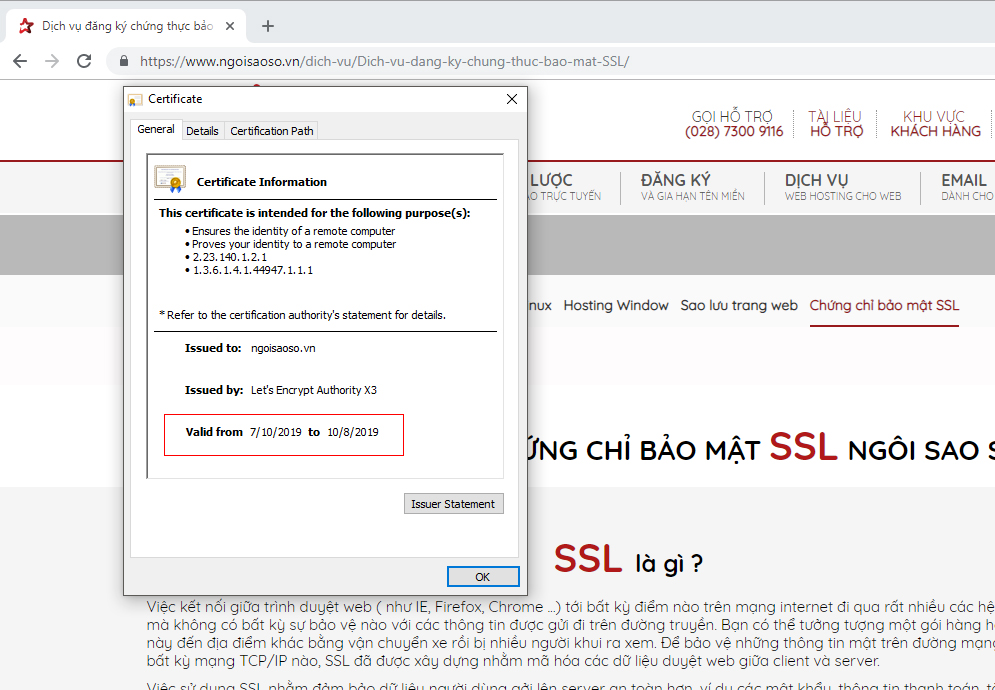Click the browser back arrow

(20, 61)
